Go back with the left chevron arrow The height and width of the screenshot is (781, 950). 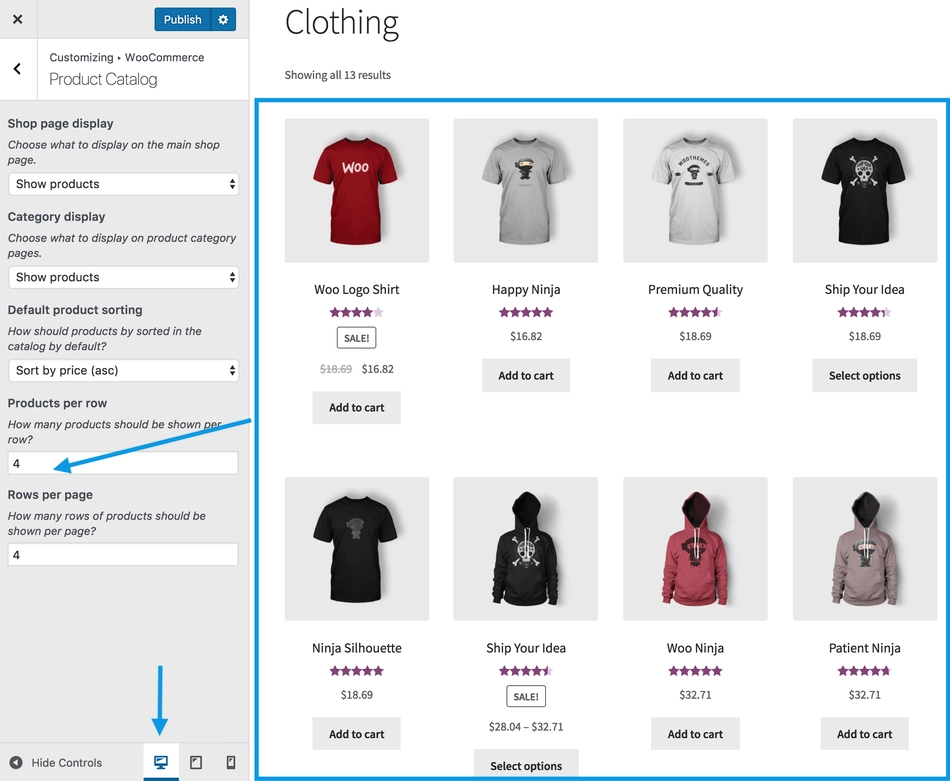coord(18,68)
